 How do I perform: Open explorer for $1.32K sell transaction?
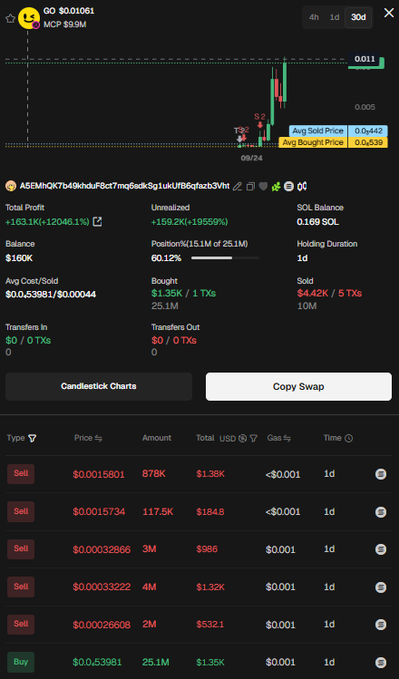click(x=381, y=587)
